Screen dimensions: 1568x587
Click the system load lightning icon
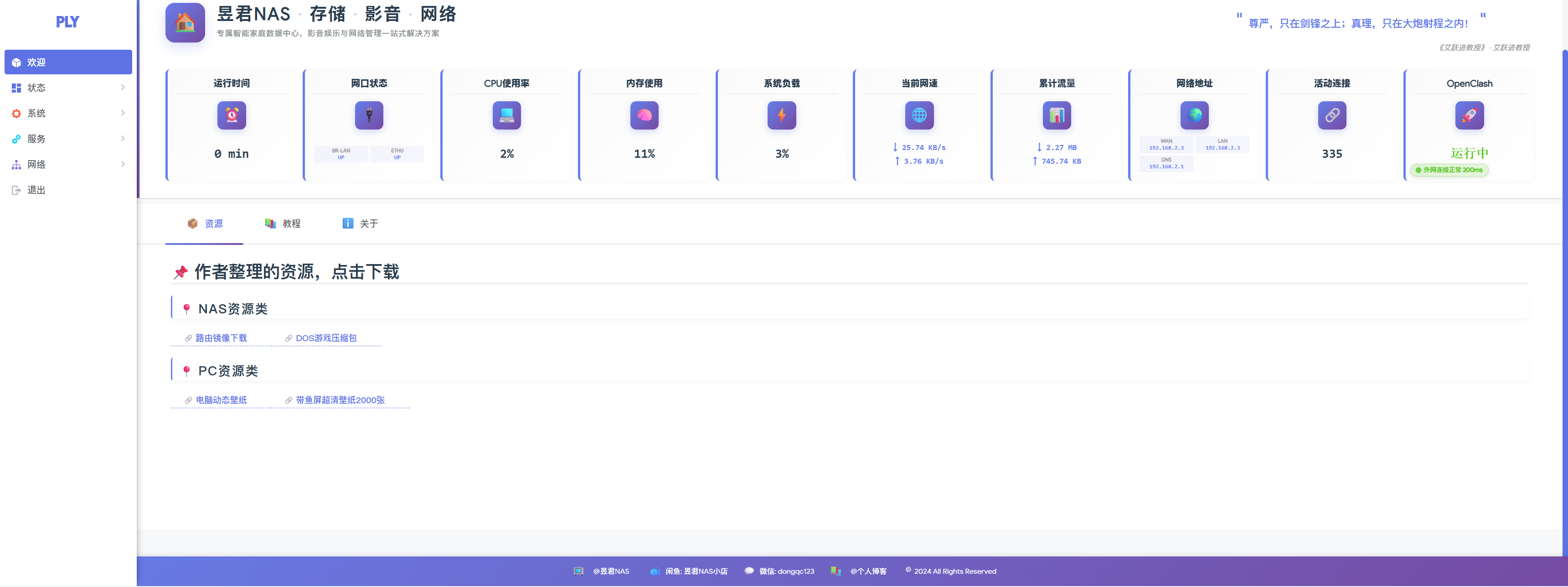(x=782, y=115)
